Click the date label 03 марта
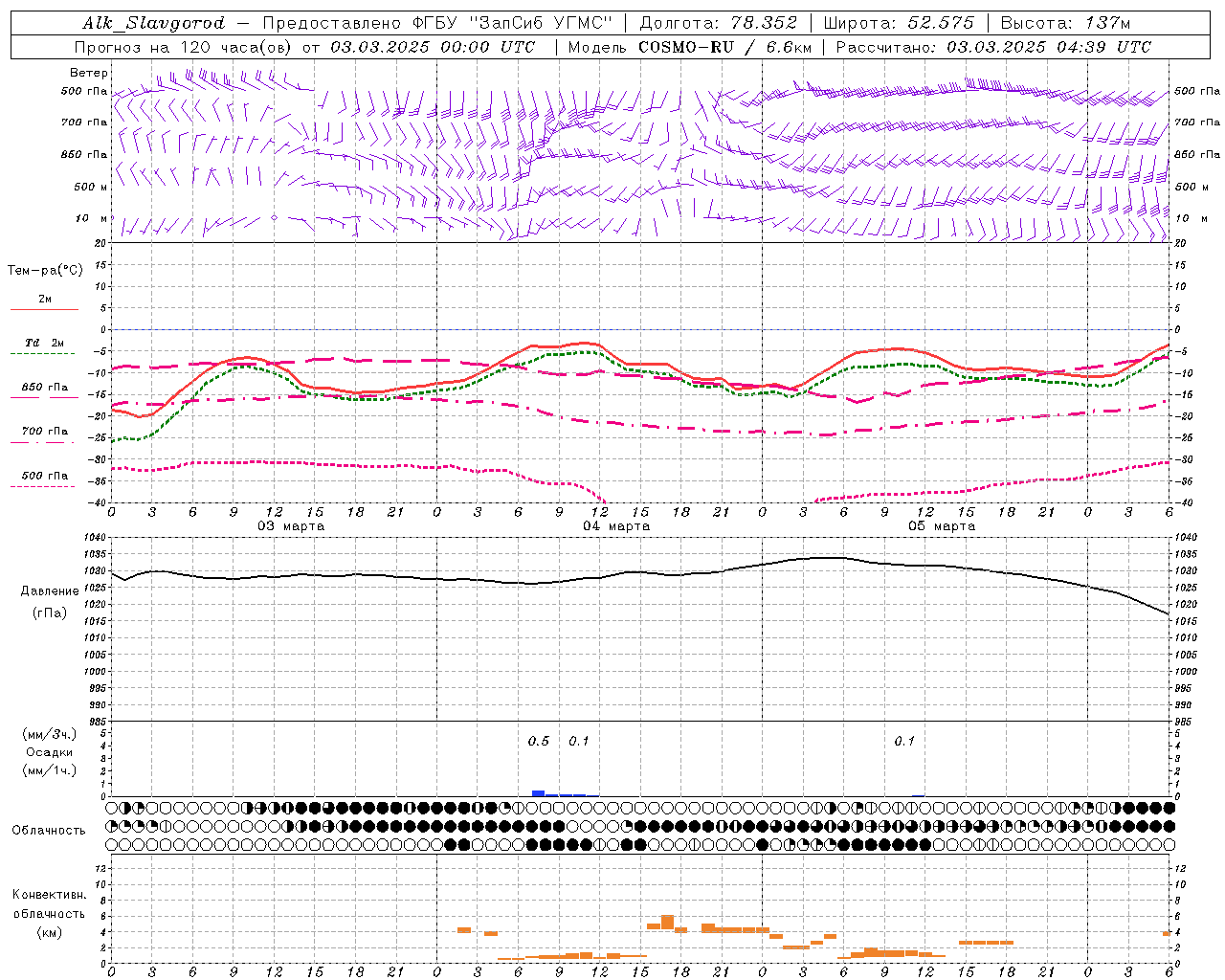This screenshot has height=980, width=1225. pyautogui.click(x=291, y=526)
